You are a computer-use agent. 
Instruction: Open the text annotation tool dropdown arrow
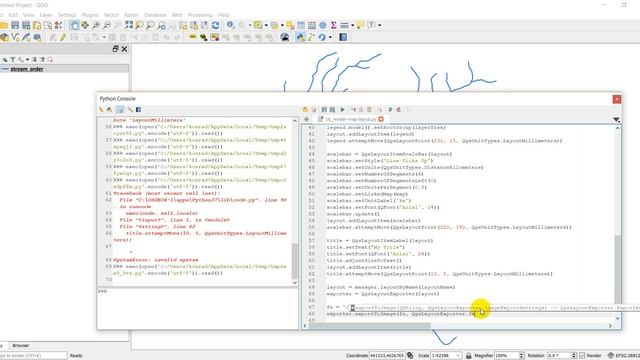coord(380,25)
